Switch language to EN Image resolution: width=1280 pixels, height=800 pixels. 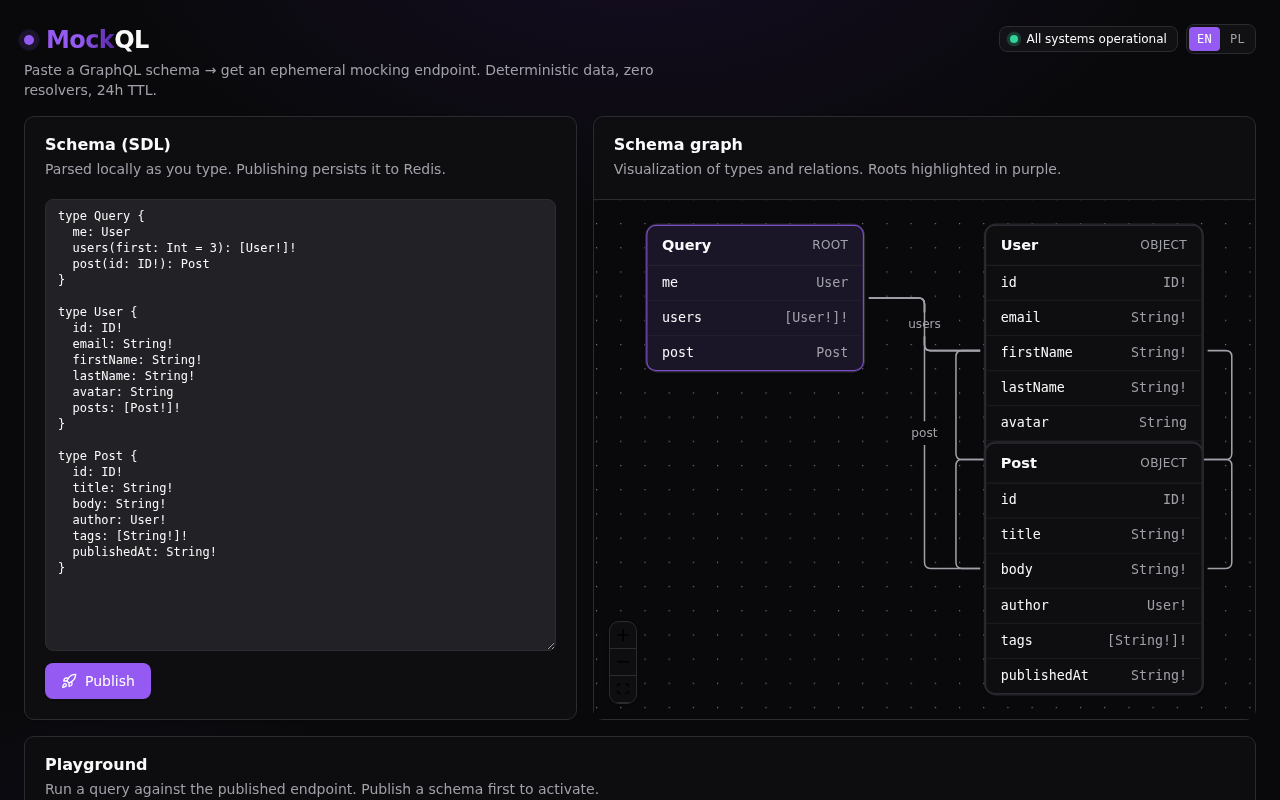(x=1204, y=39)
